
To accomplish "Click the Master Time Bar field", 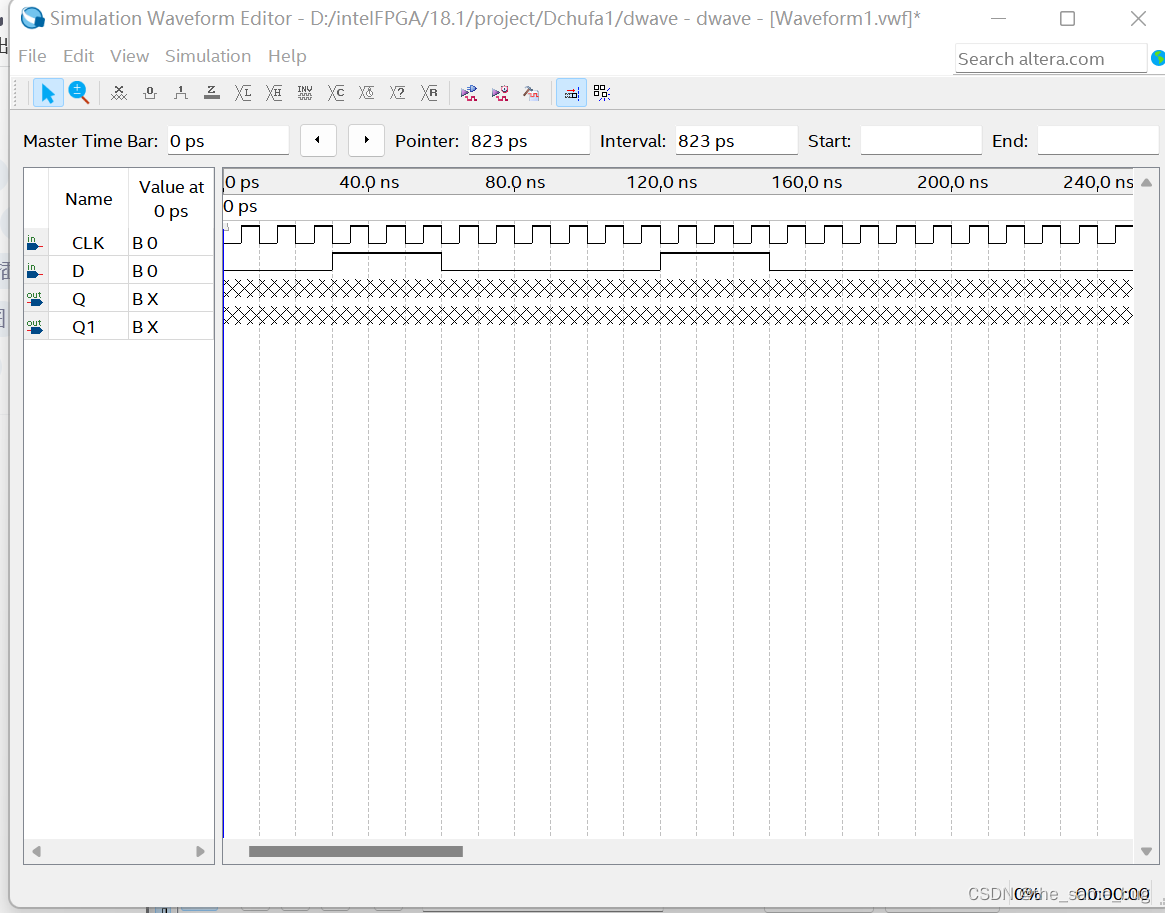I will tap(228, 140).
